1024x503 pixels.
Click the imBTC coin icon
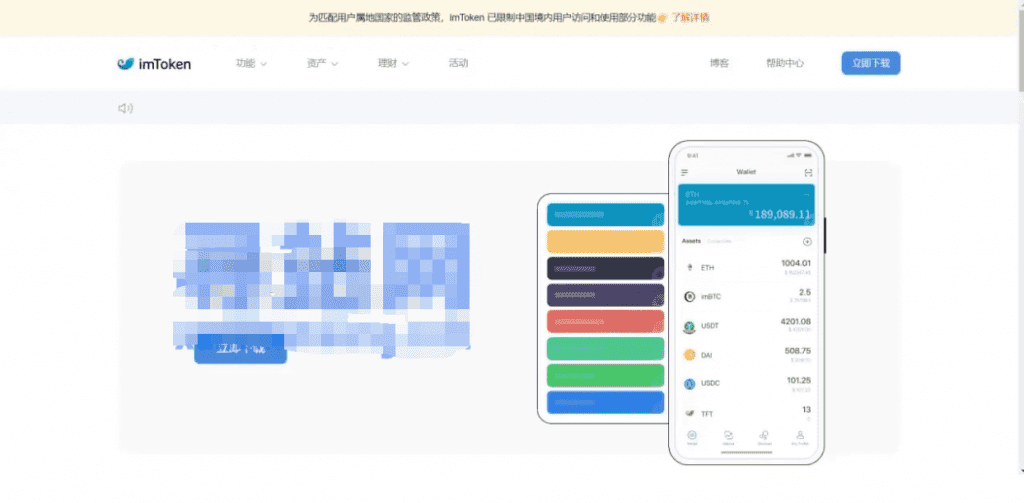point(689,297)
